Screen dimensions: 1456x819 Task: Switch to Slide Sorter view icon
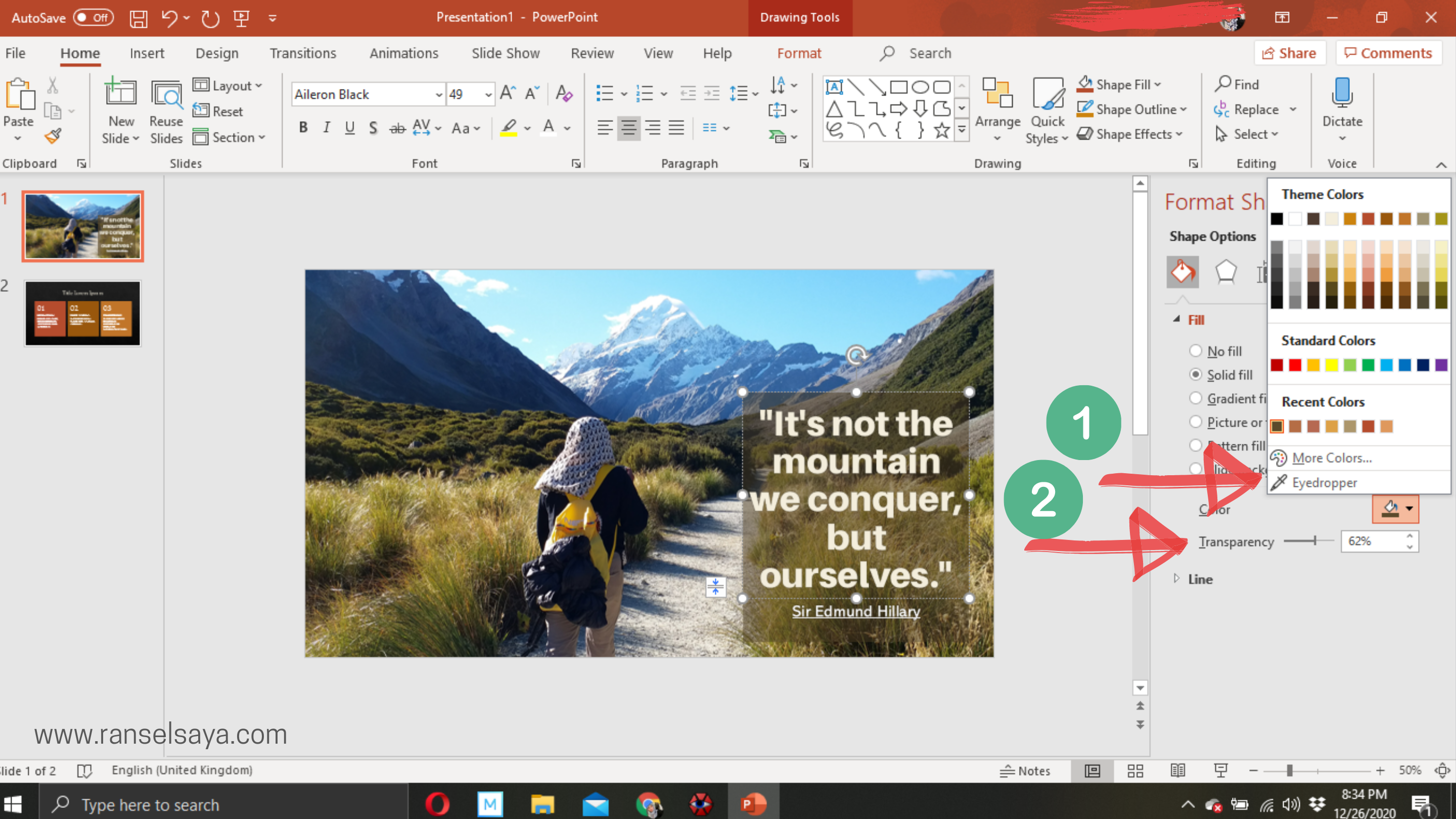[x=1135, y=771]
